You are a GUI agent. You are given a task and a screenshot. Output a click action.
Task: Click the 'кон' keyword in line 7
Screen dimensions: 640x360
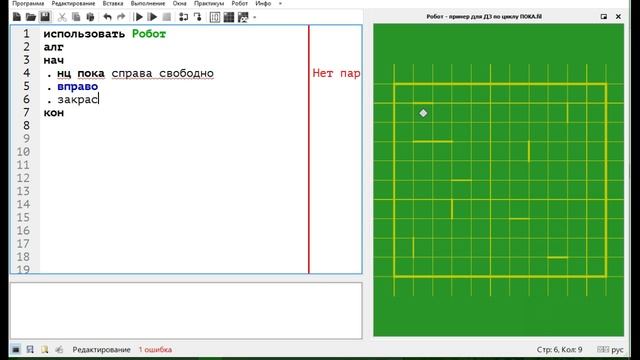click(x=53, y=113)
